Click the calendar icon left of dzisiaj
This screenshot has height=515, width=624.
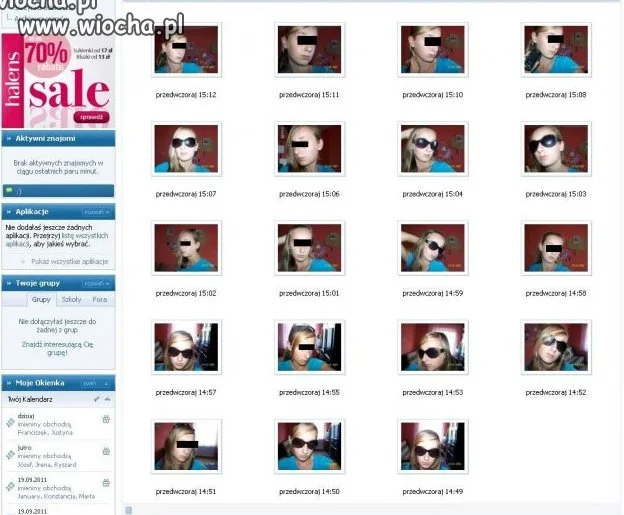10,423
